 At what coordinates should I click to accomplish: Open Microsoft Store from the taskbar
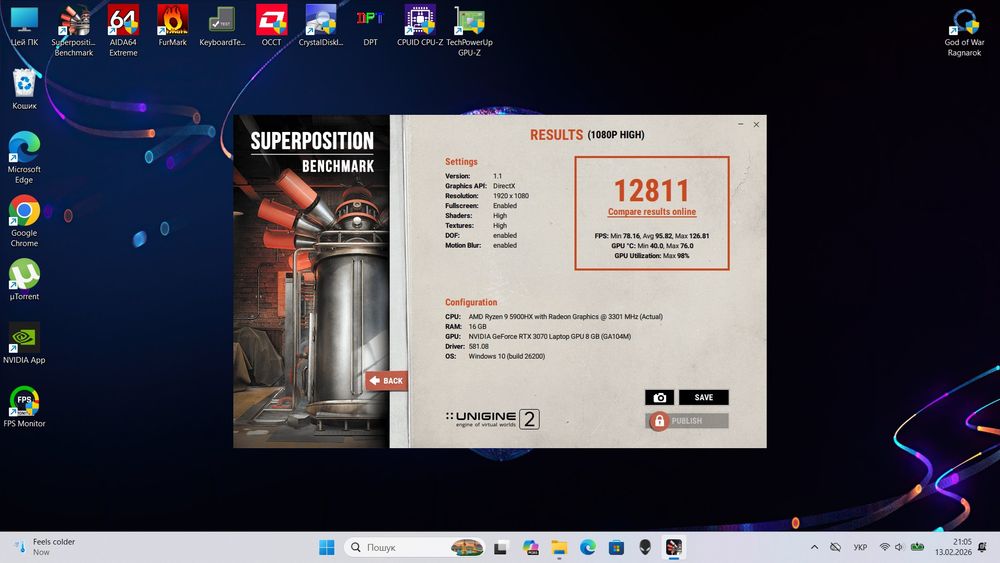(616, 547)
